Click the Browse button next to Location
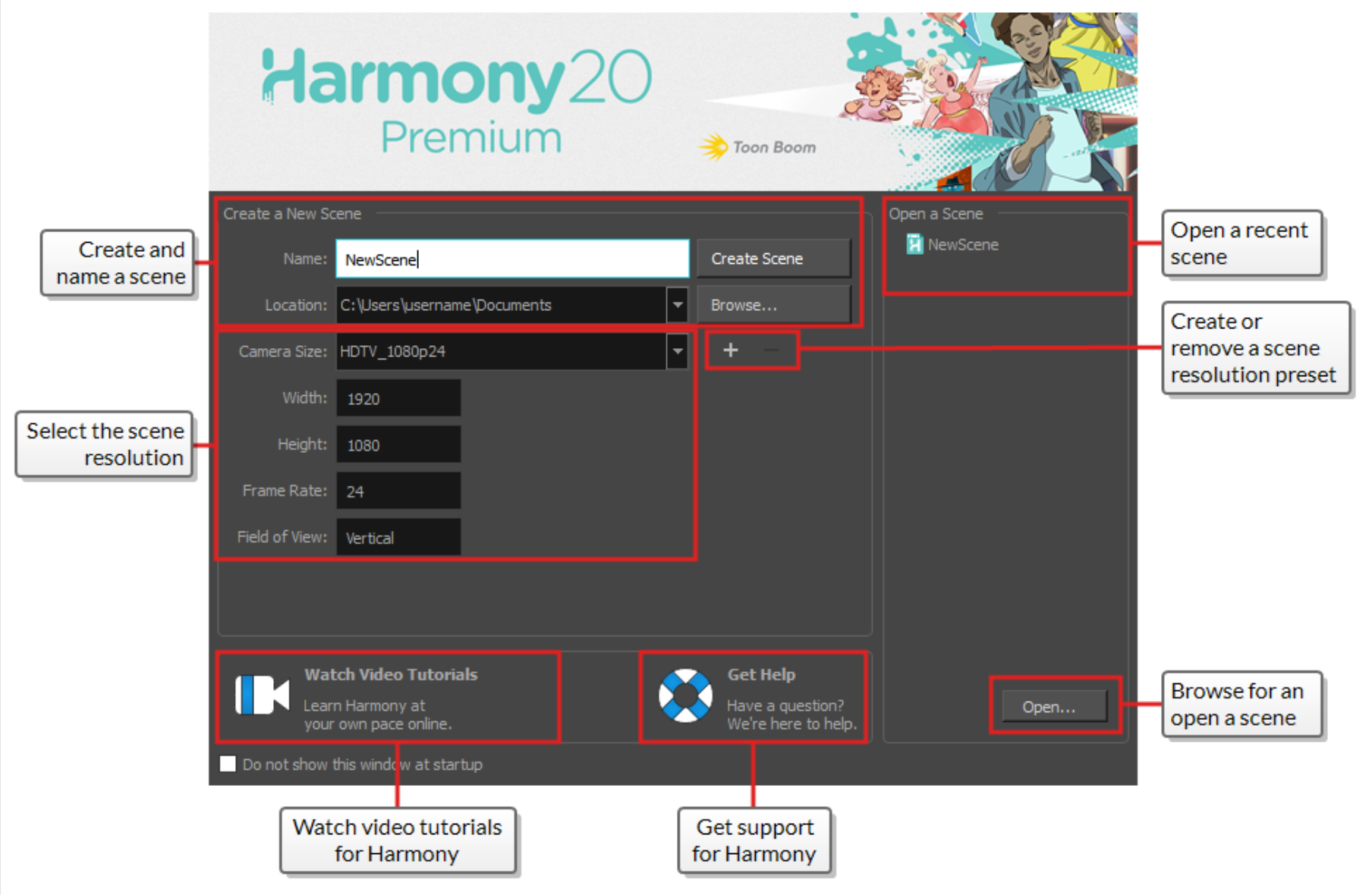The height and width of the screenshot is (895, 1372). point(773,304)
